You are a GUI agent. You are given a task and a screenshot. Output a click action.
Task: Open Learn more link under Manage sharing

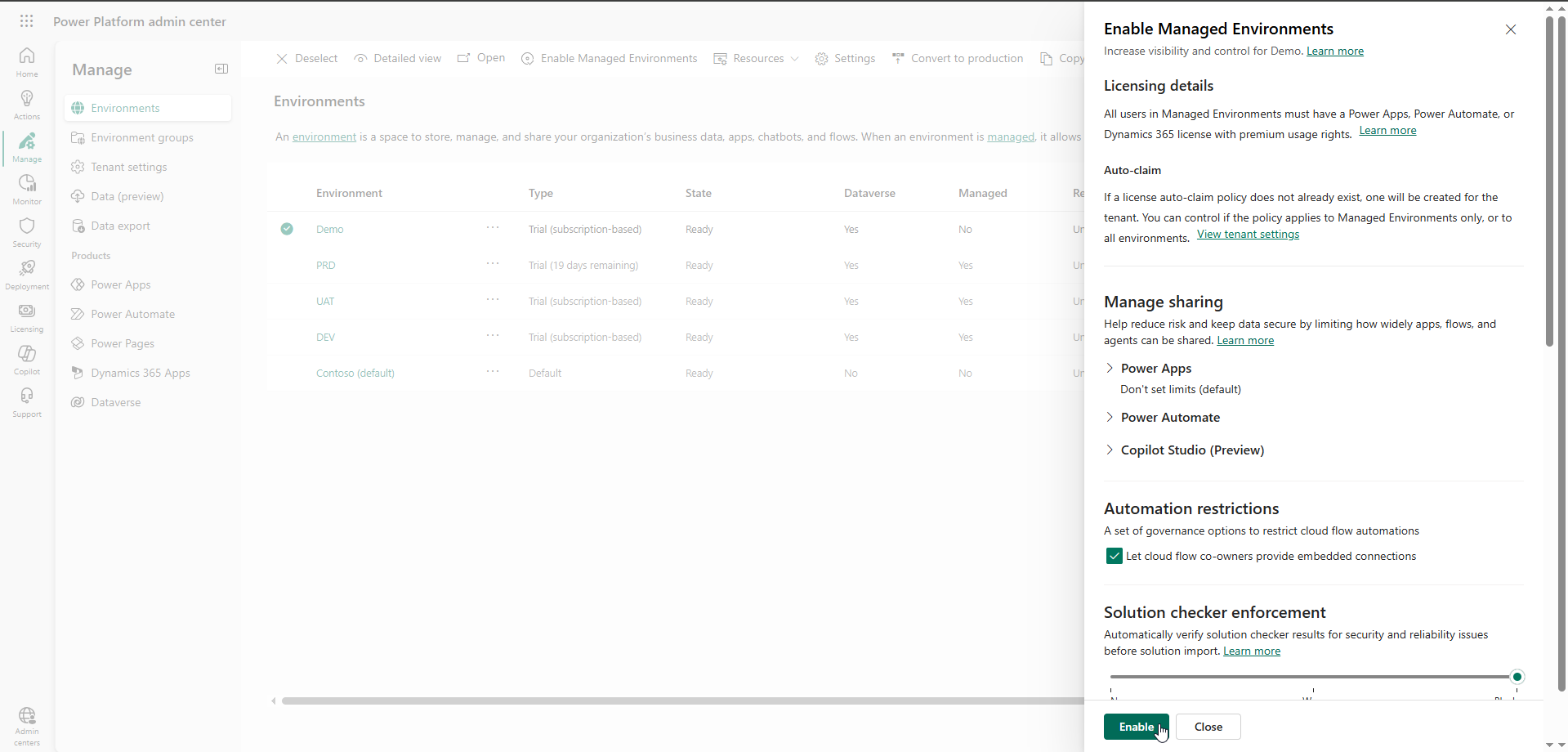click(x=1245, y=341)
